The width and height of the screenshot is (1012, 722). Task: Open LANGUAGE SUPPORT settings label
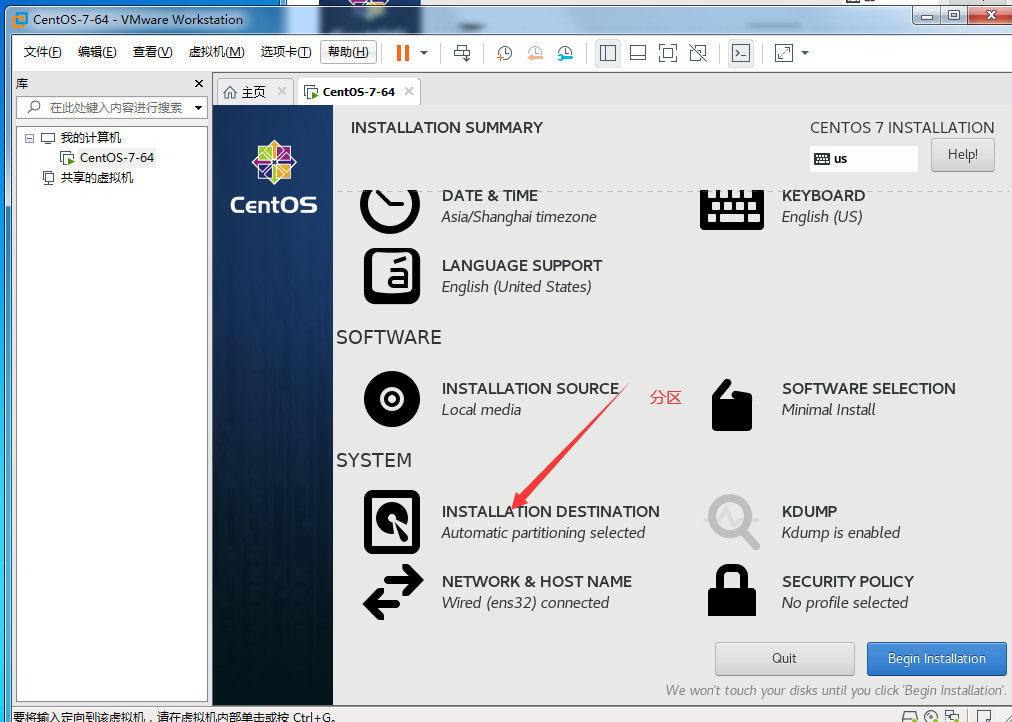[x=521, y=266]
